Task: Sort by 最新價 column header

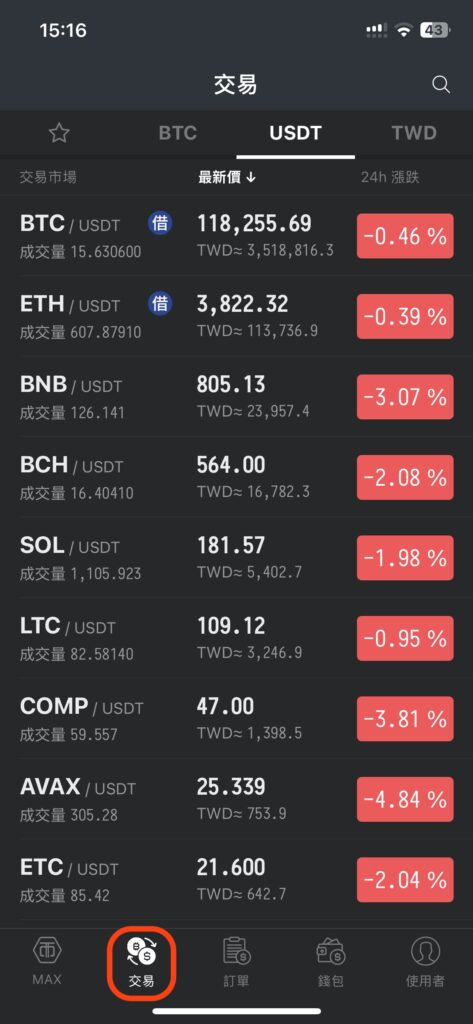Action: coord(227,177)
